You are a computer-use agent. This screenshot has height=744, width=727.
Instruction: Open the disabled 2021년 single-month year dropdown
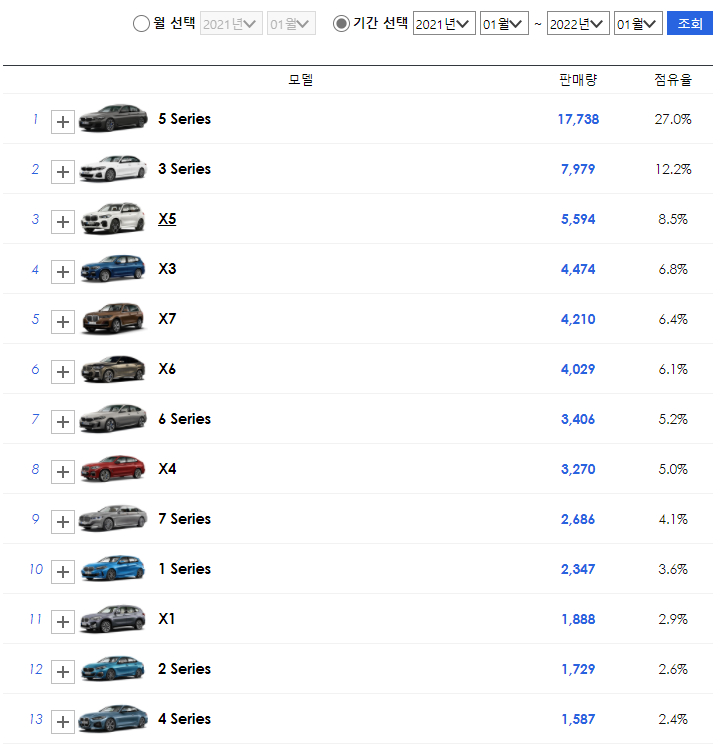click(231, 23)
